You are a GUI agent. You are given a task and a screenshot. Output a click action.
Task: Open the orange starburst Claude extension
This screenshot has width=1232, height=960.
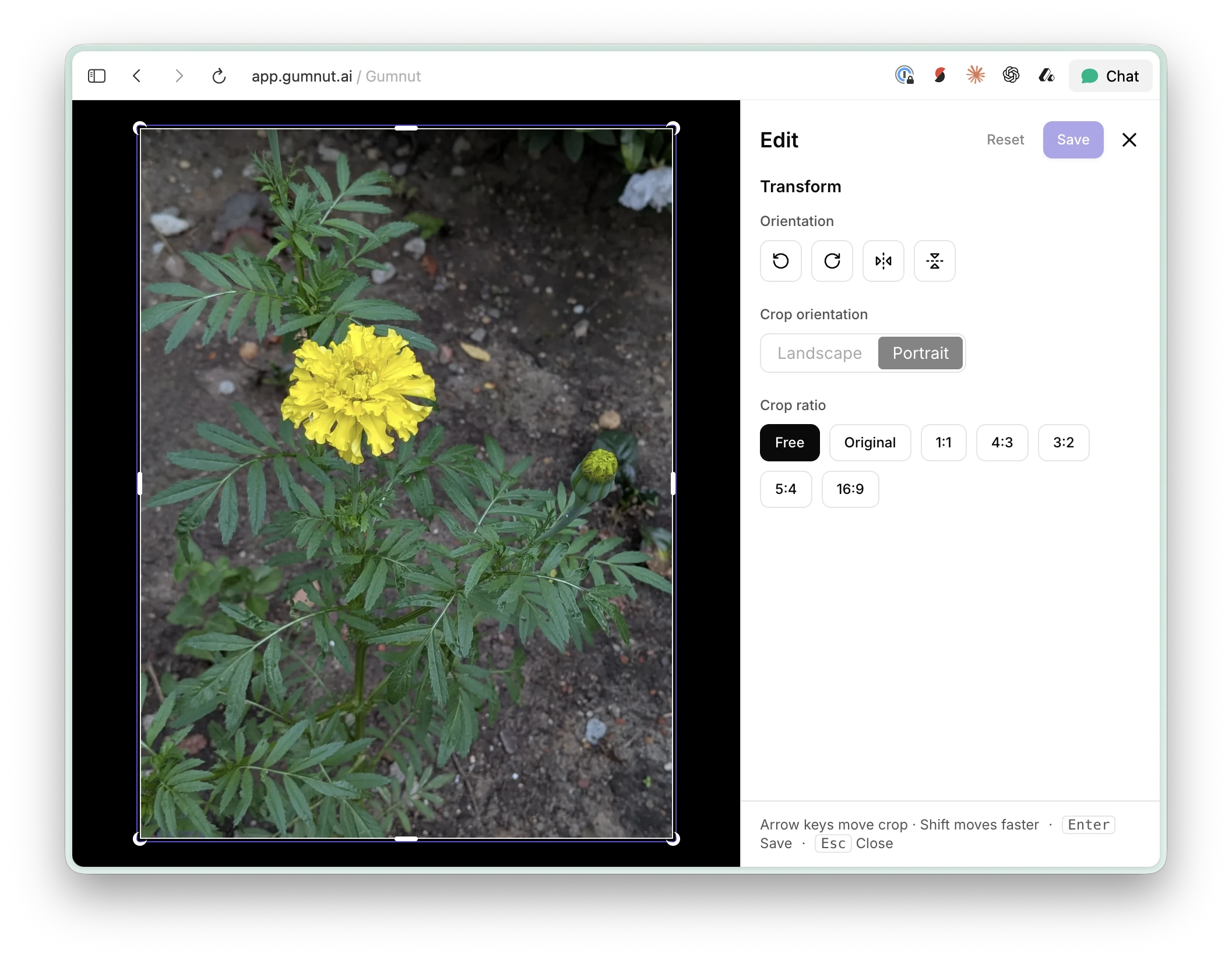[x=975, y=75]
